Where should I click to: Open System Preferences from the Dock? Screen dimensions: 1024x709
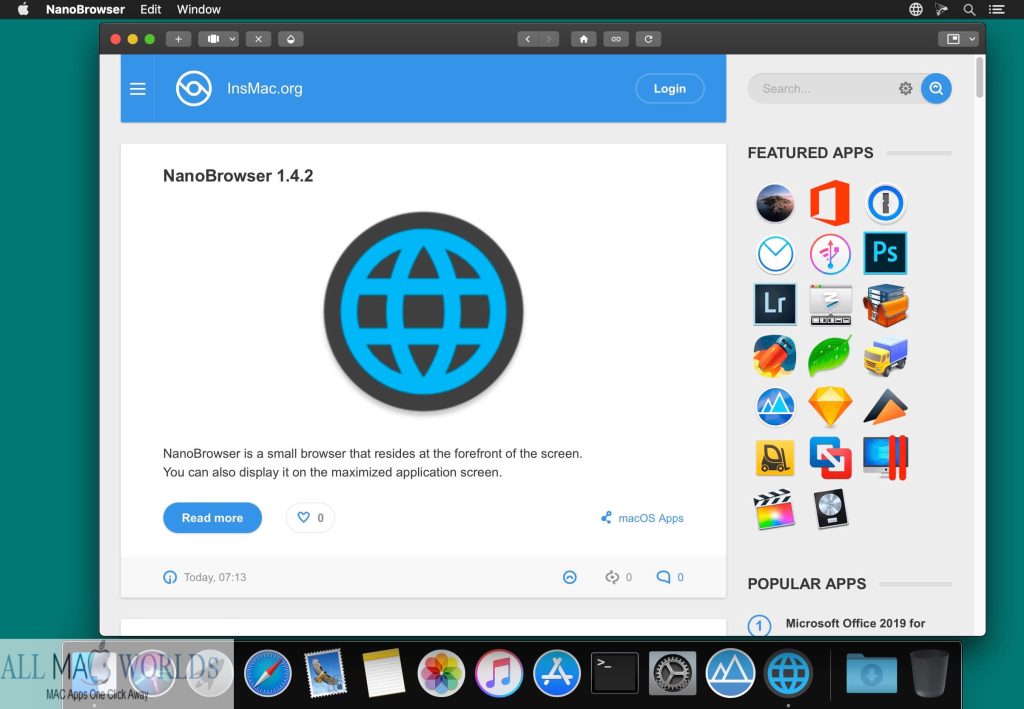point(672,672)
